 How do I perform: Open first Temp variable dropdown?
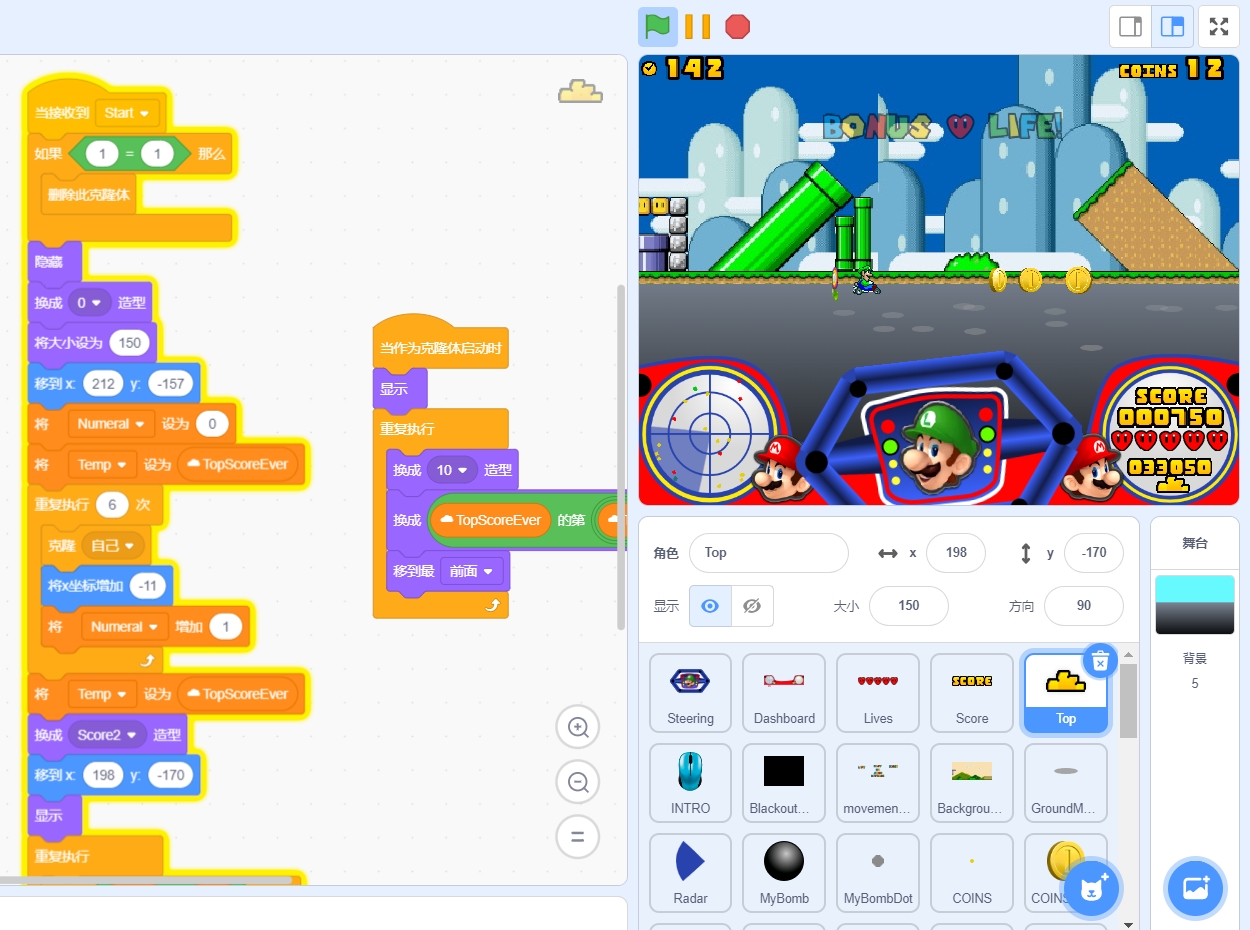(x=101, y=465)
